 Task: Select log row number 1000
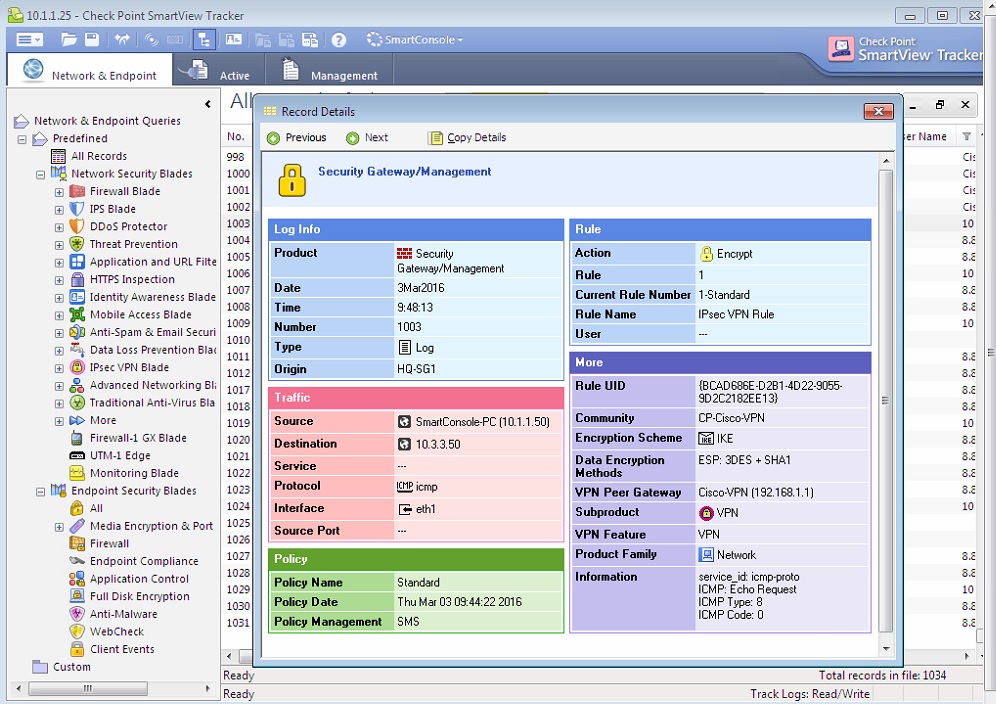tap(238, 173)
